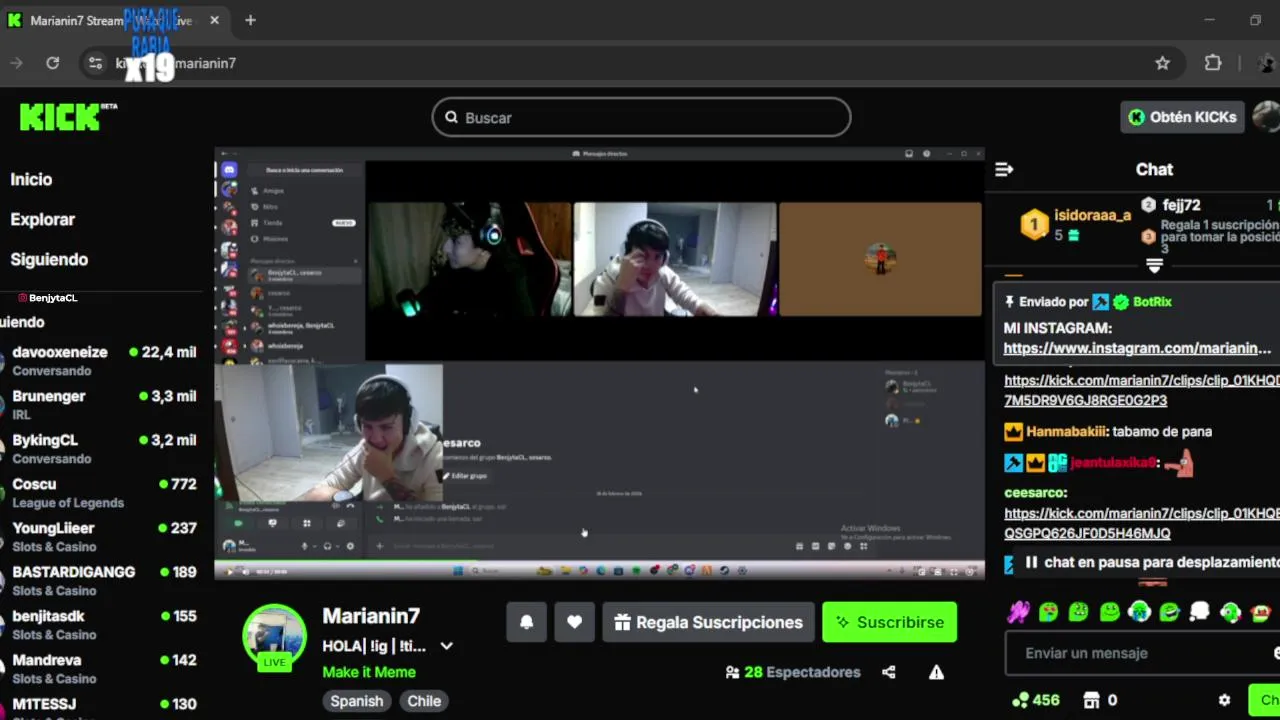Screen dimensions: 1280x720
Task: Click fejj72 in gift leaderboard
Action: click(x=1181, y=205)
